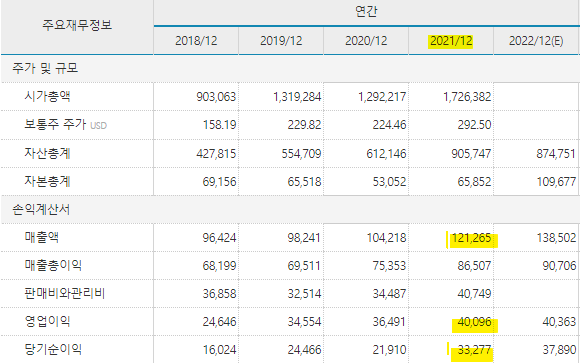Select total assets estimate 874,751
The width and height of the screenshot is (580, 363).
[x=556, y=154]
